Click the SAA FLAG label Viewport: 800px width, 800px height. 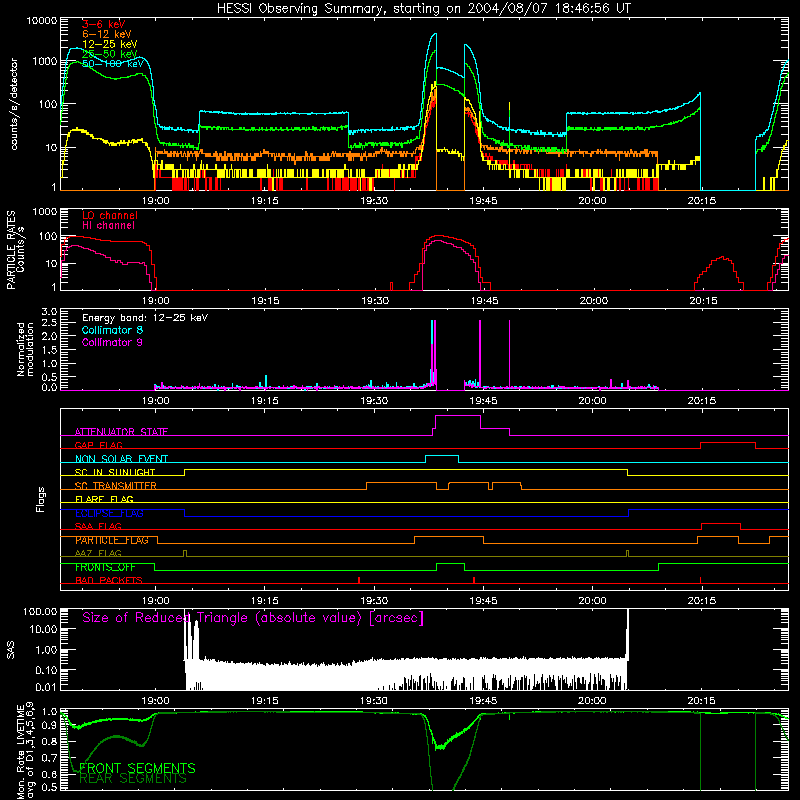pyautogui.click(x=98, y=526)
